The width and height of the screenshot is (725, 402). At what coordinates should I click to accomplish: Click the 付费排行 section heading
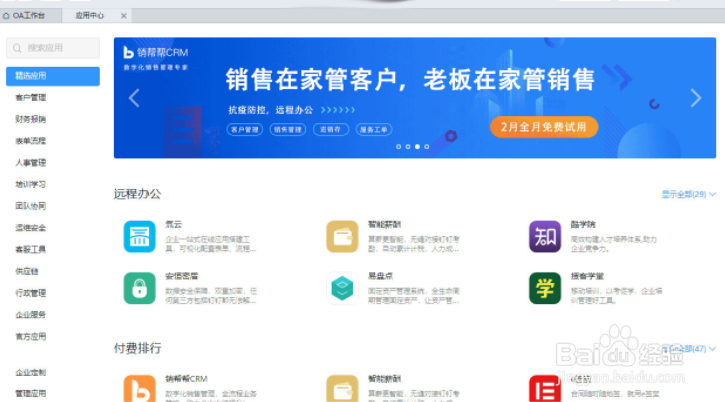click(137, 348)
